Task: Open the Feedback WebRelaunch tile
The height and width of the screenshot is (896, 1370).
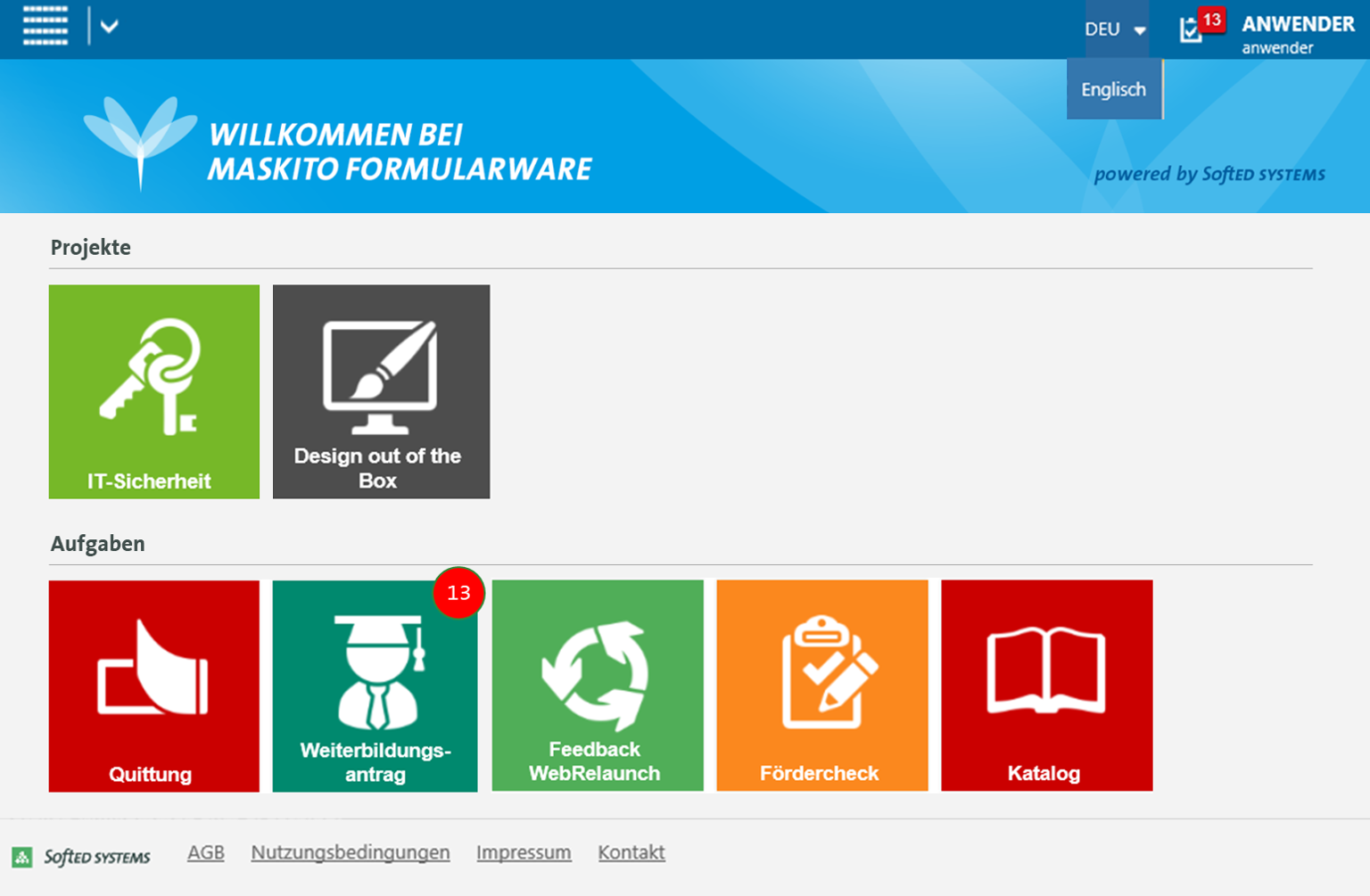Action: click(598, 686)
